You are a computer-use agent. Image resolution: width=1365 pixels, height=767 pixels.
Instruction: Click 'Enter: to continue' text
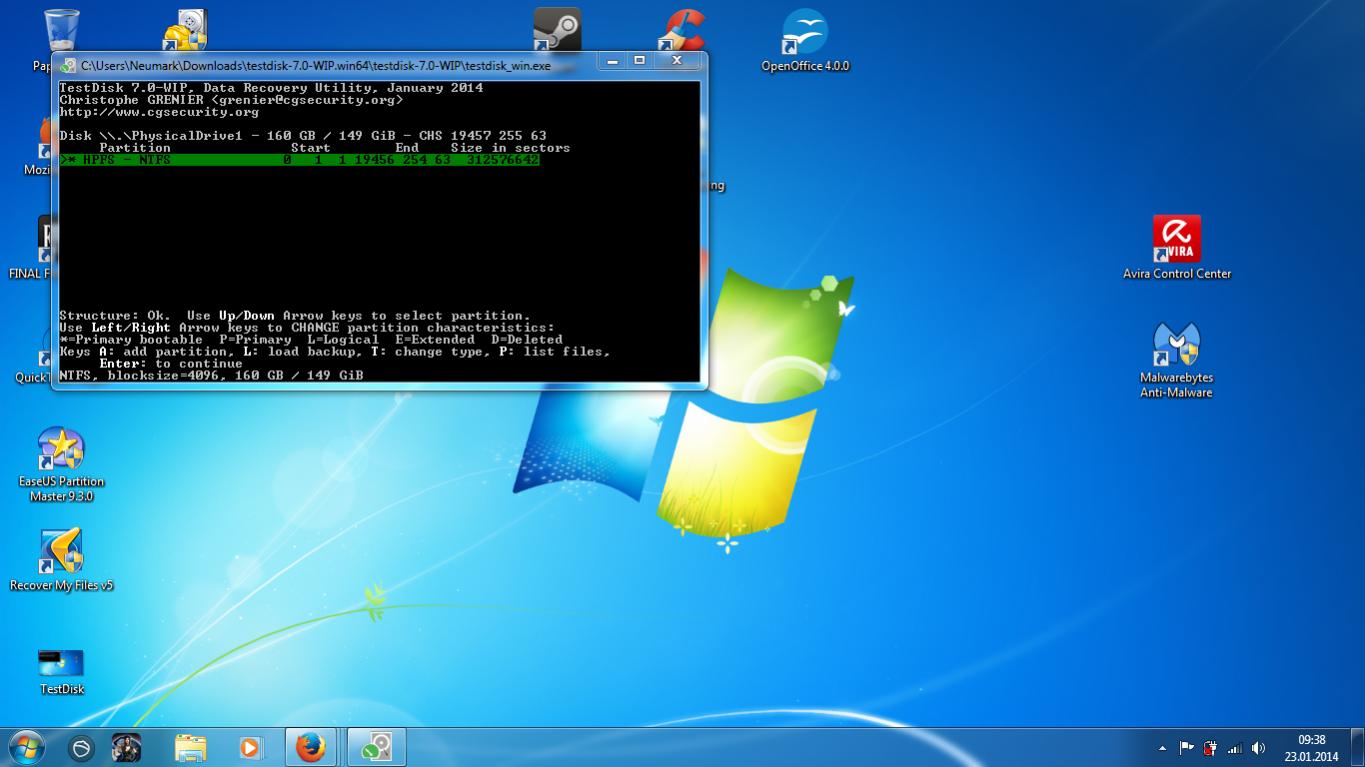coord(171,364)
